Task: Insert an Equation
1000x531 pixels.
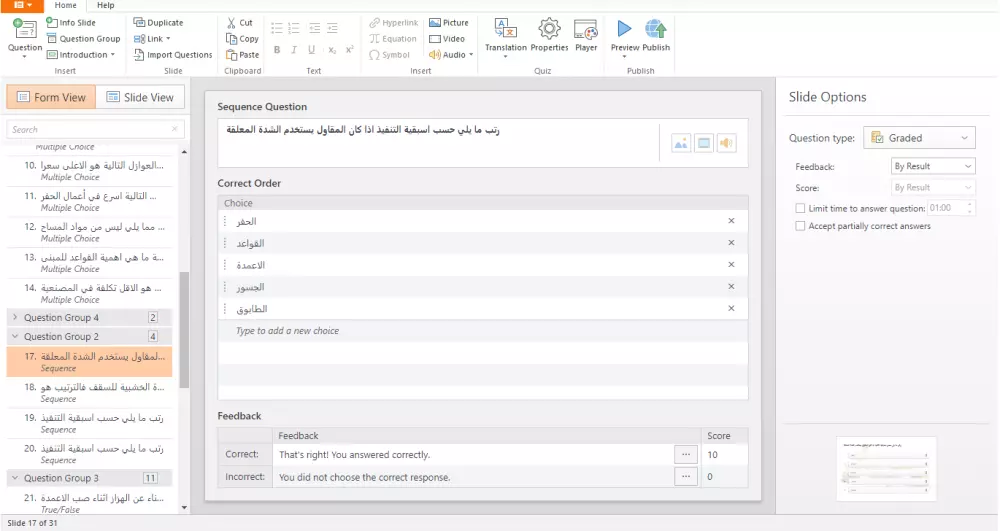Action: [393, 38]
